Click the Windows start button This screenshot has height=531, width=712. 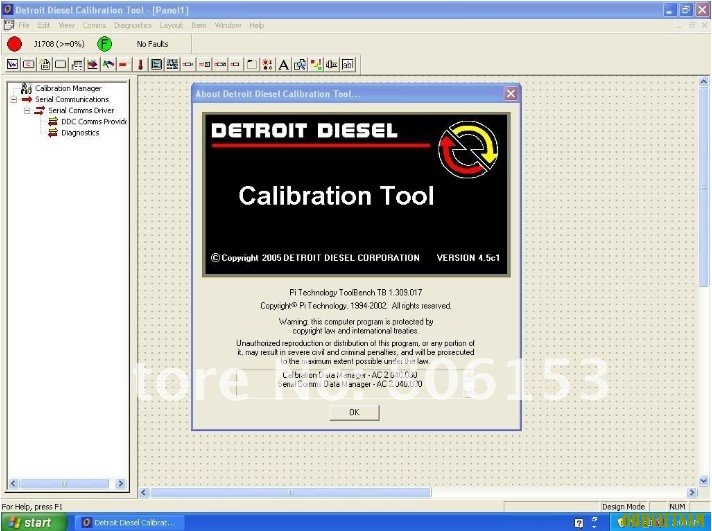tap(33, 523)
